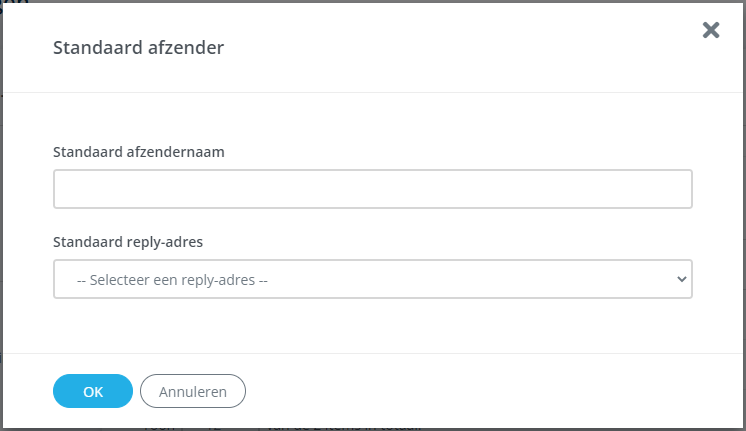Save default sender settings with OK

pyautogui.click(x=93, y=391)
